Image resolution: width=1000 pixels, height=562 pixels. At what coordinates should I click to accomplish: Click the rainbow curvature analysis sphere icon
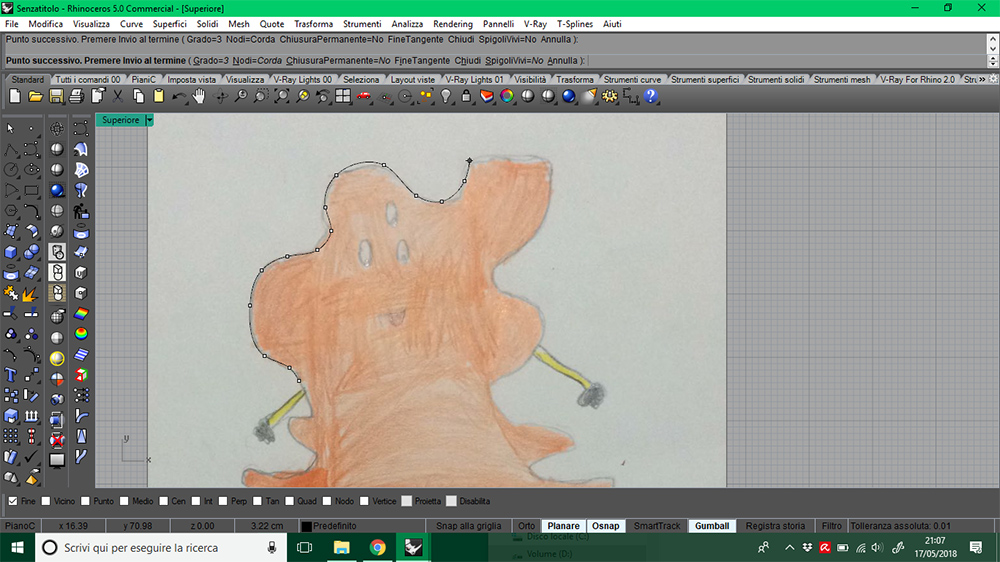tap(81, 334)
